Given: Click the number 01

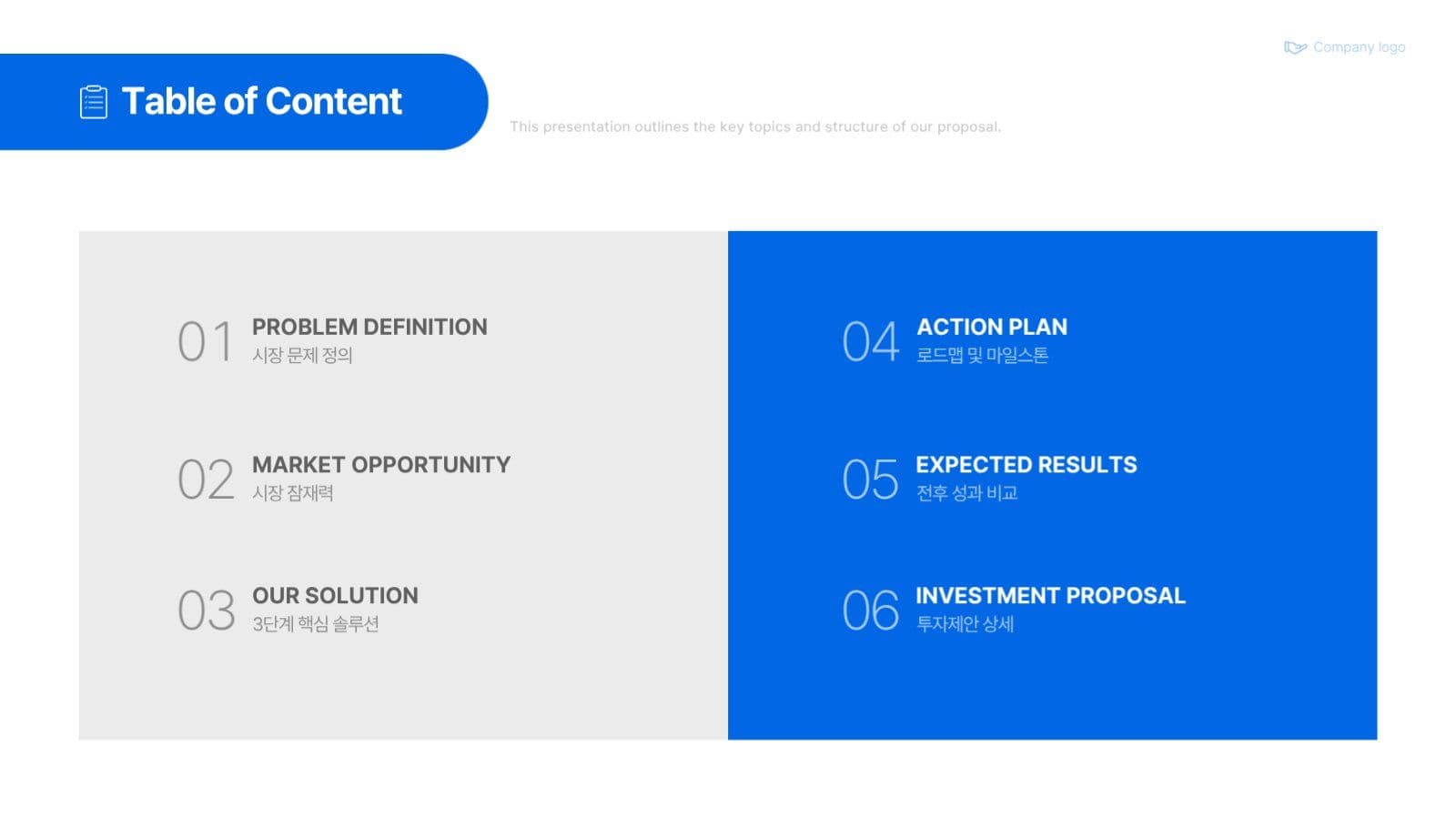Looking at the screenshot, I should pos(206,342).
